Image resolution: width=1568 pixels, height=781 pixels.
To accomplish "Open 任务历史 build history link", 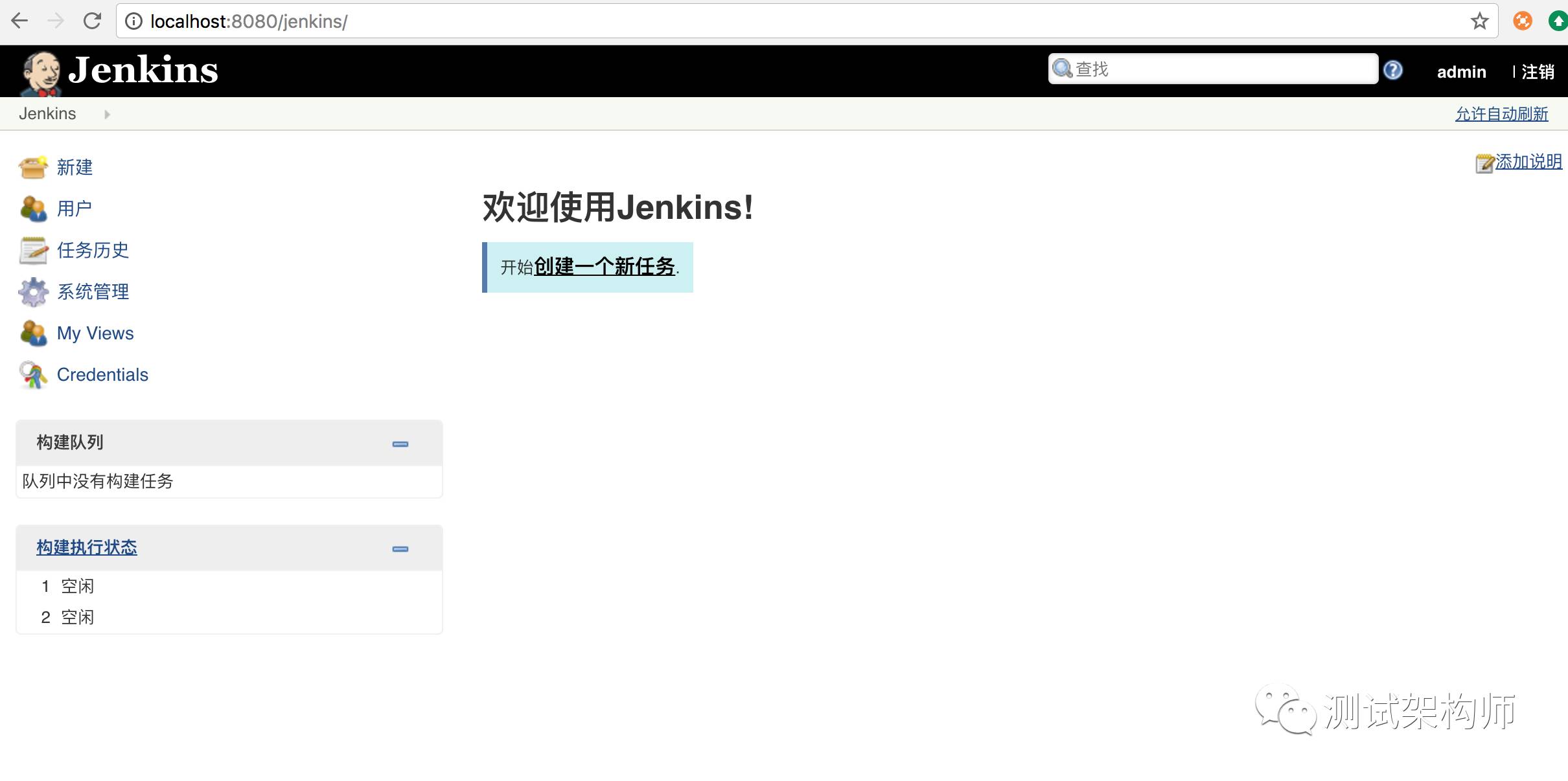I will pyautogui.click(x=93, y=250).
